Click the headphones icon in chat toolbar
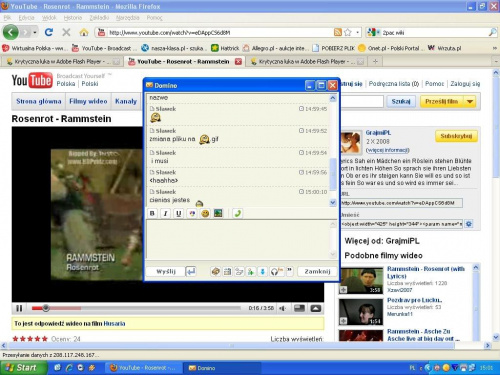The width and height of the screenshot is (500, 375). pos(275,272)
